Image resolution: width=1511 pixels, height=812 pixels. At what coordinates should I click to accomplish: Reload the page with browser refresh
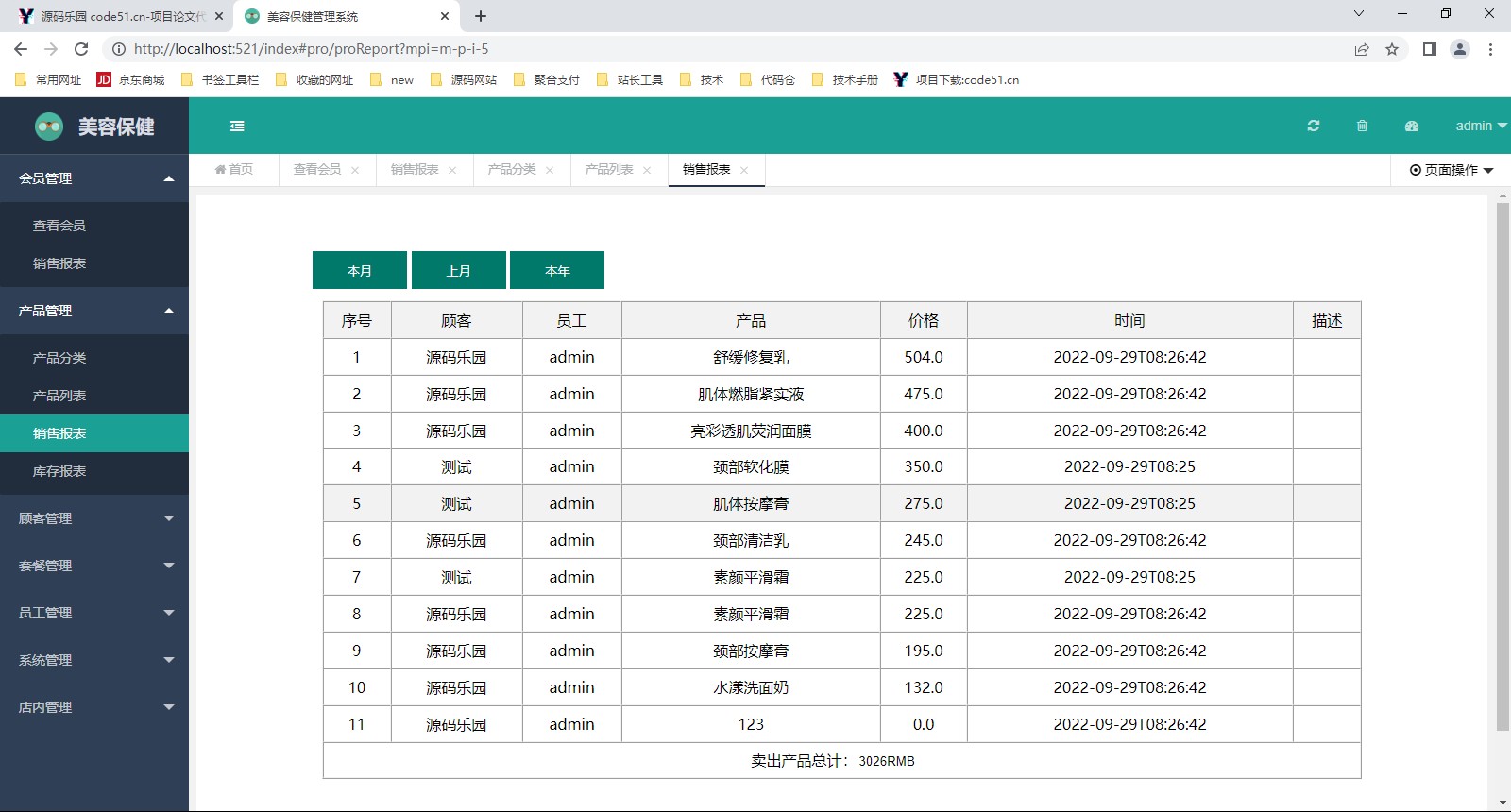click(x=81, y=49)
